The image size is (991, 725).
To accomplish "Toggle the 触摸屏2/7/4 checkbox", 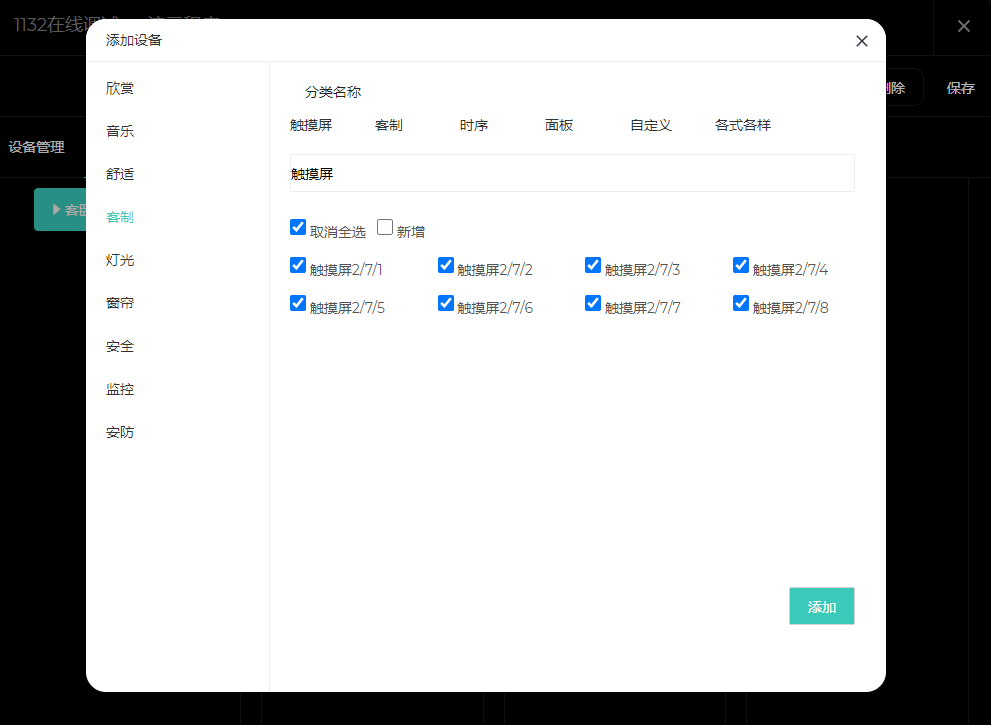I will coord(741,266).
